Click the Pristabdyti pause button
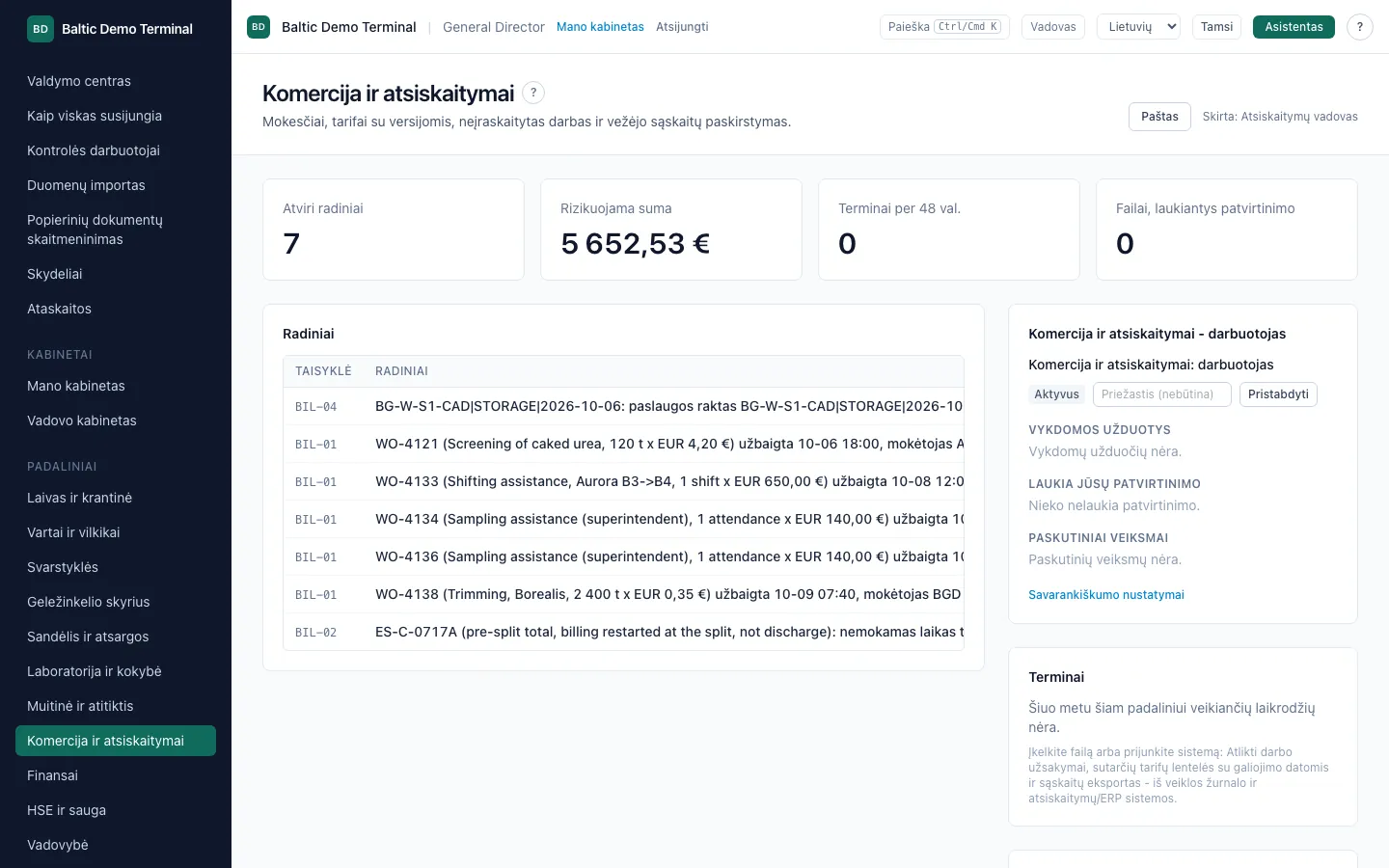The image size is (1389, 868). pyautogui.click(x=1278, y=394)
